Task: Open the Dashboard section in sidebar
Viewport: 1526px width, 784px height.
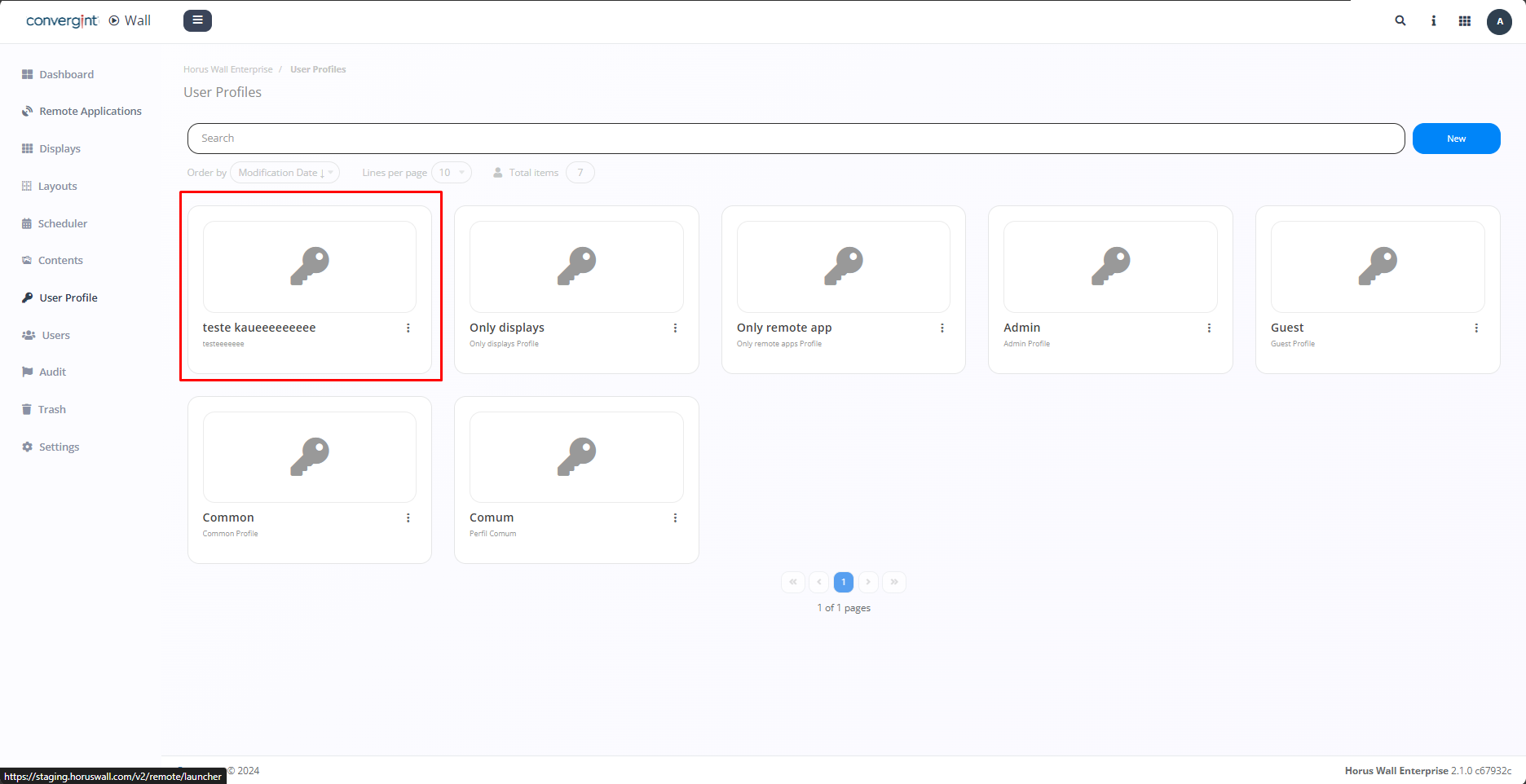Action: 66,73
